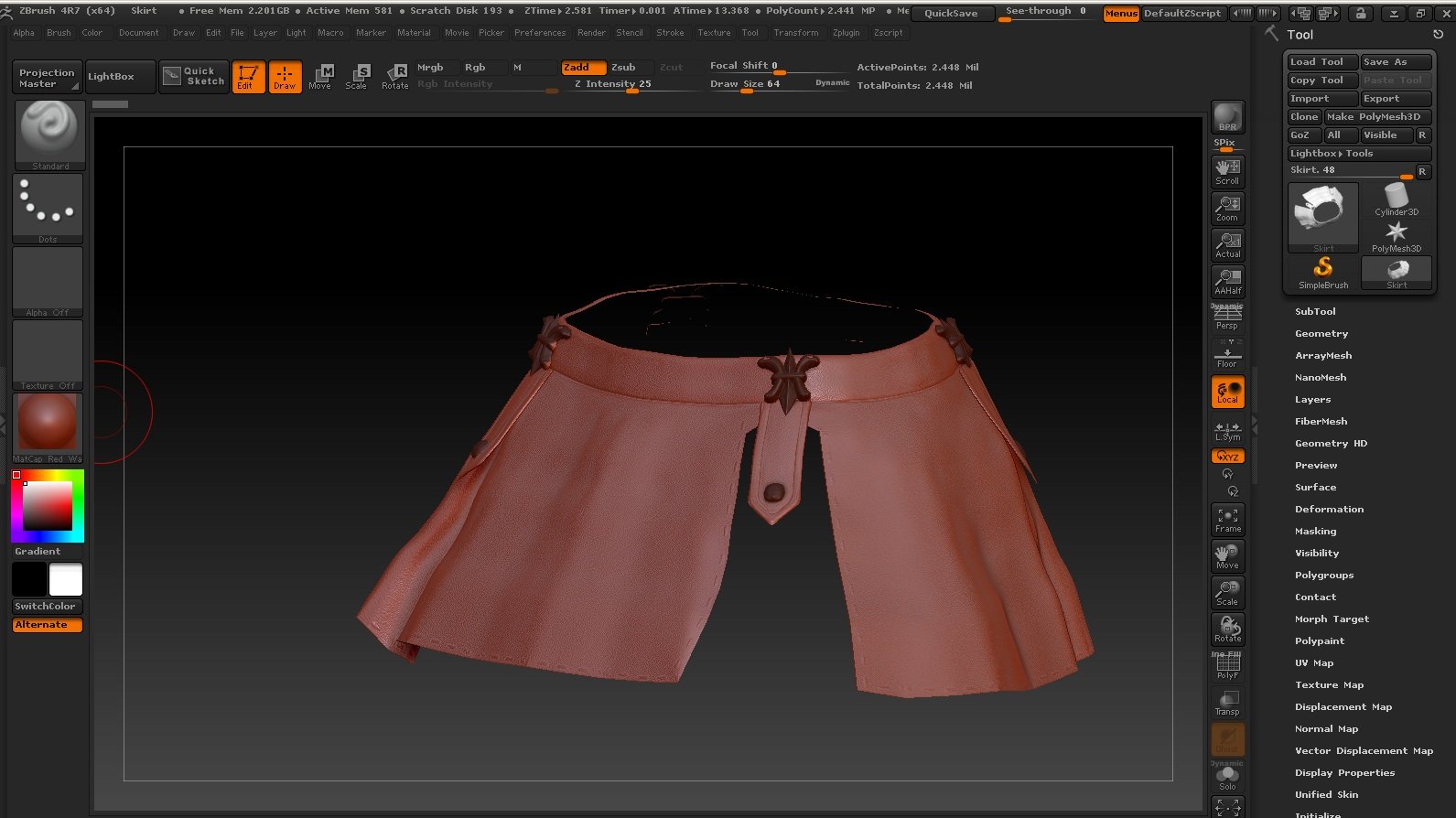1456x818 pixels.
Task: Open the large Skirt tool thumbnail
Action: pyautogui.click(x=1323, y=217)
